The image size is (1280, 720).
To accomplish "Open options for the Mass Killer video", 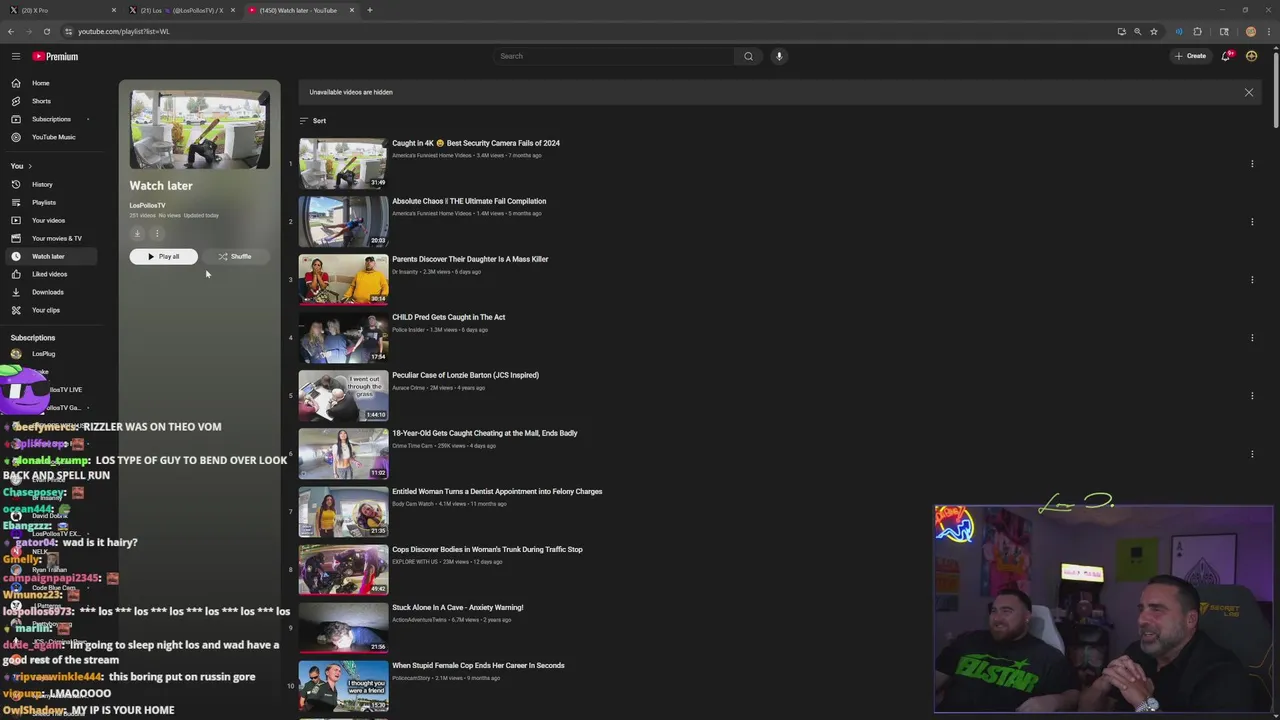I will pos(1252,280).
